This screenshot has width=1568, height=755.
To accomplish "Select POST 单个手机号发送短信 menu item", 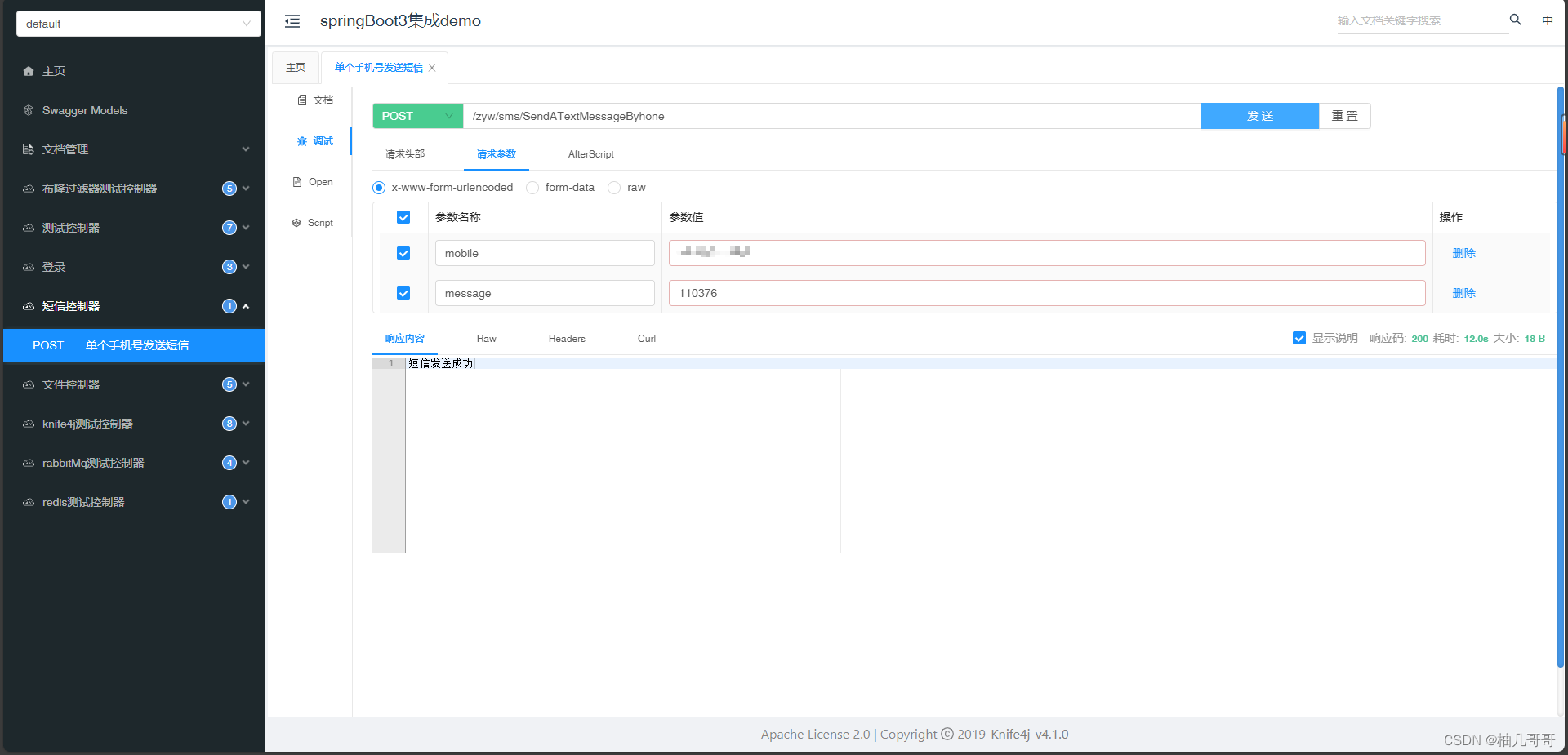I will pos(134,345).
